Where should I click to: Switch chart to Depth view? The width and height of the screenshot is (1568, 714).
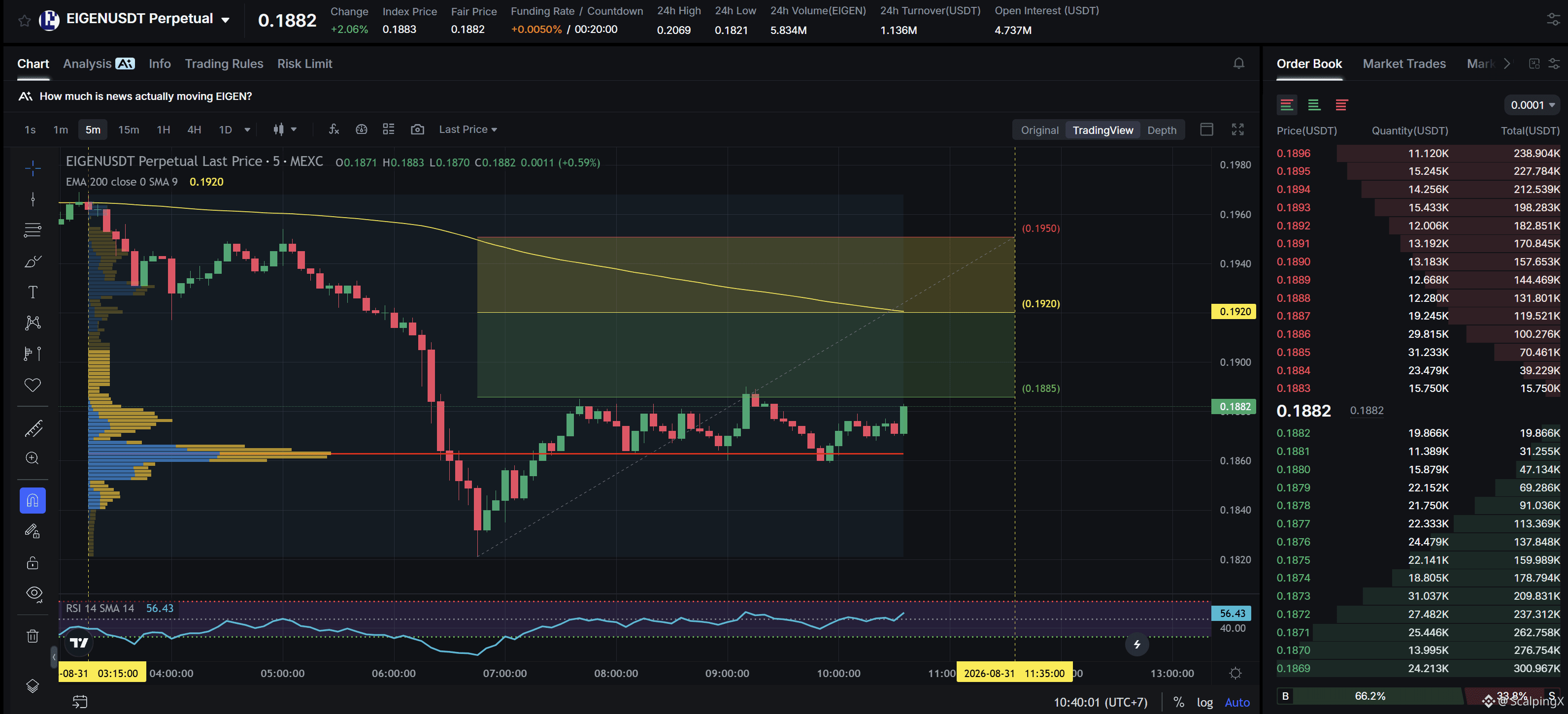click(x=1162, y=130)
